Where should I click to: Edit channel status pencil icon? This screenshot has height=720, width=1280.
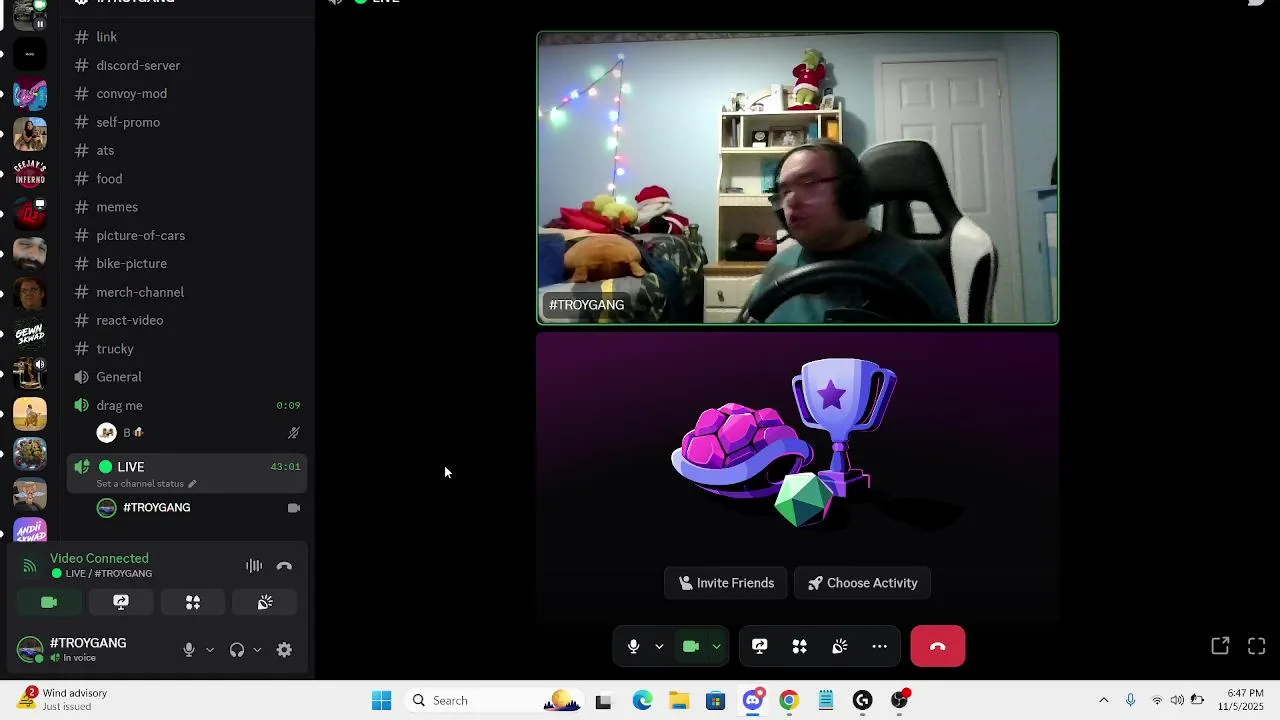(192, 484)
